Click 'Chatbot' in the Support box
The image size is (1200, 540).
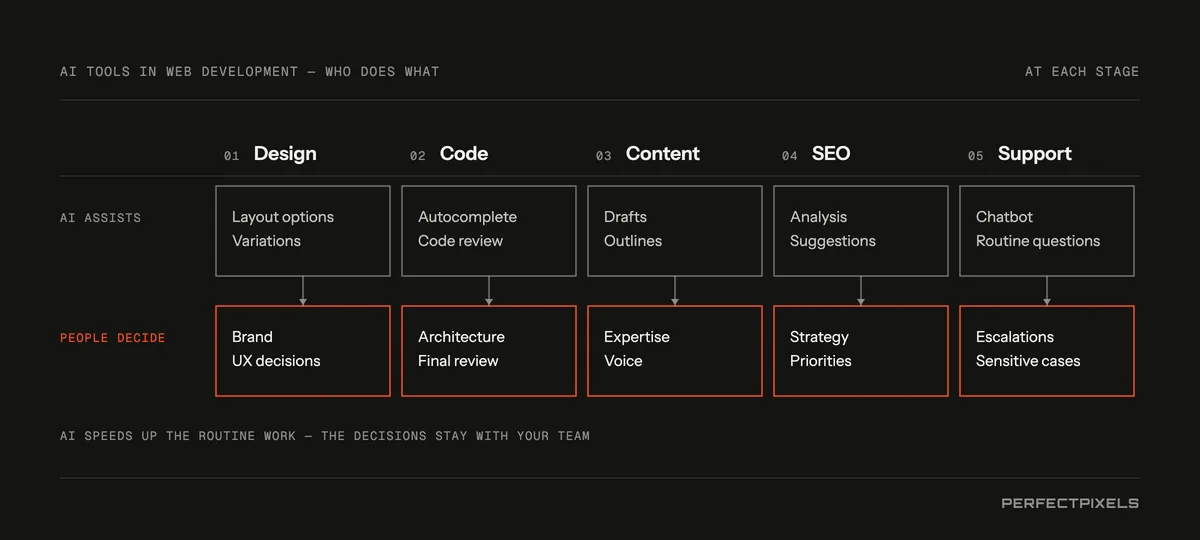(x=1004, y=217)
